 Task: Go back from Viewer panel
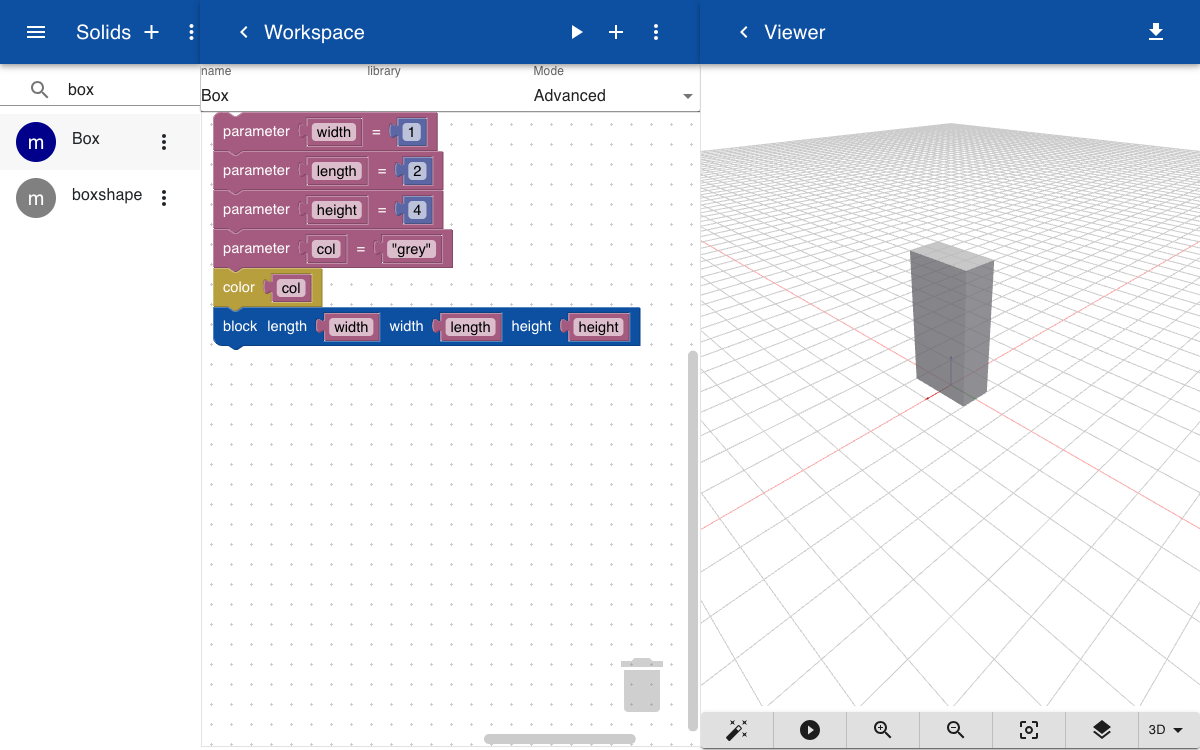point(743,32)
